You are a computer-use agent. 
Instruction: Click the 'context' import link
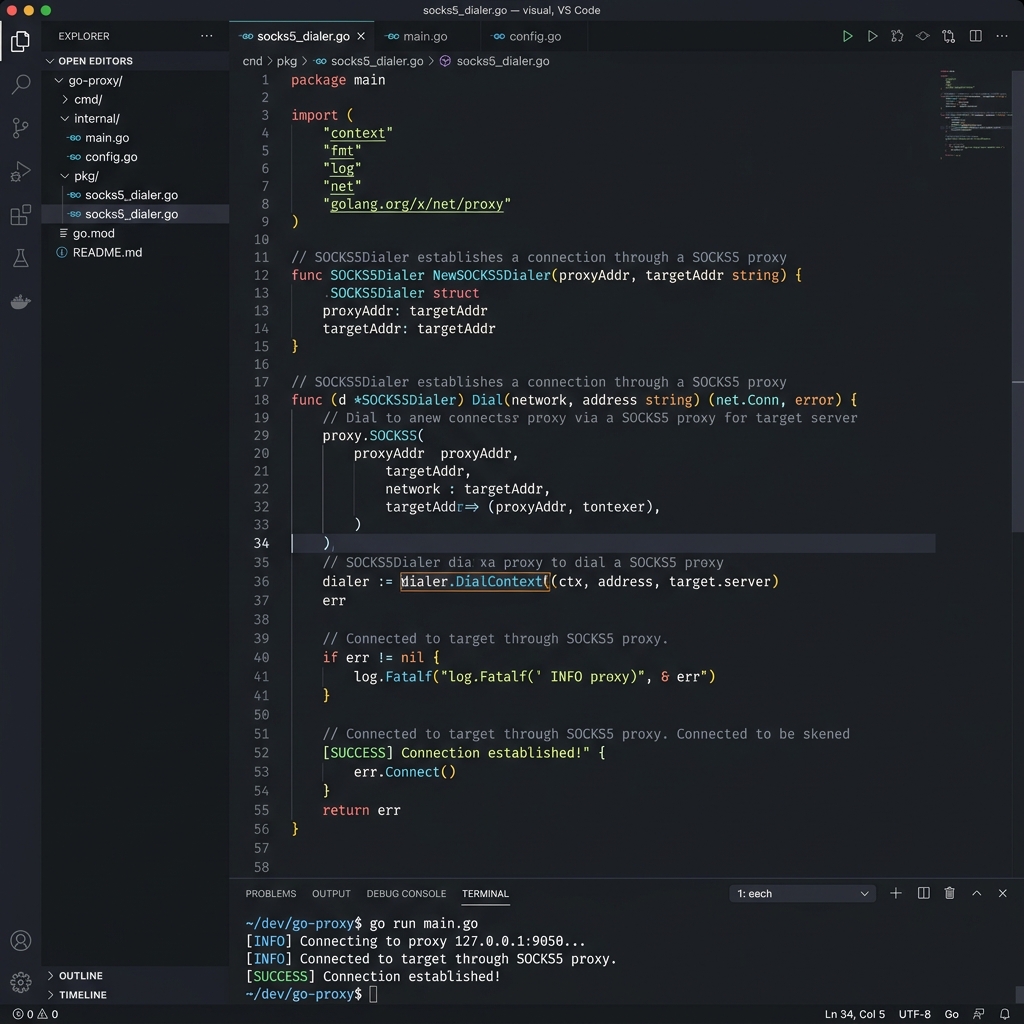click(x=358, y=133)
